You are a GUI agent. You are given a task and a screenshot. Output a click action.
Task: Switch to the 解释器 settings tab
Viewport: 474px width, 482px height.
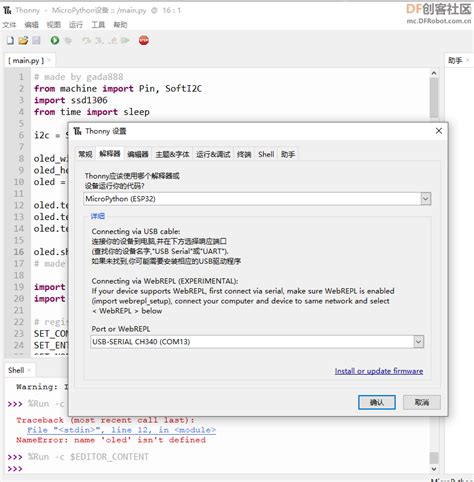click(110, 154)
